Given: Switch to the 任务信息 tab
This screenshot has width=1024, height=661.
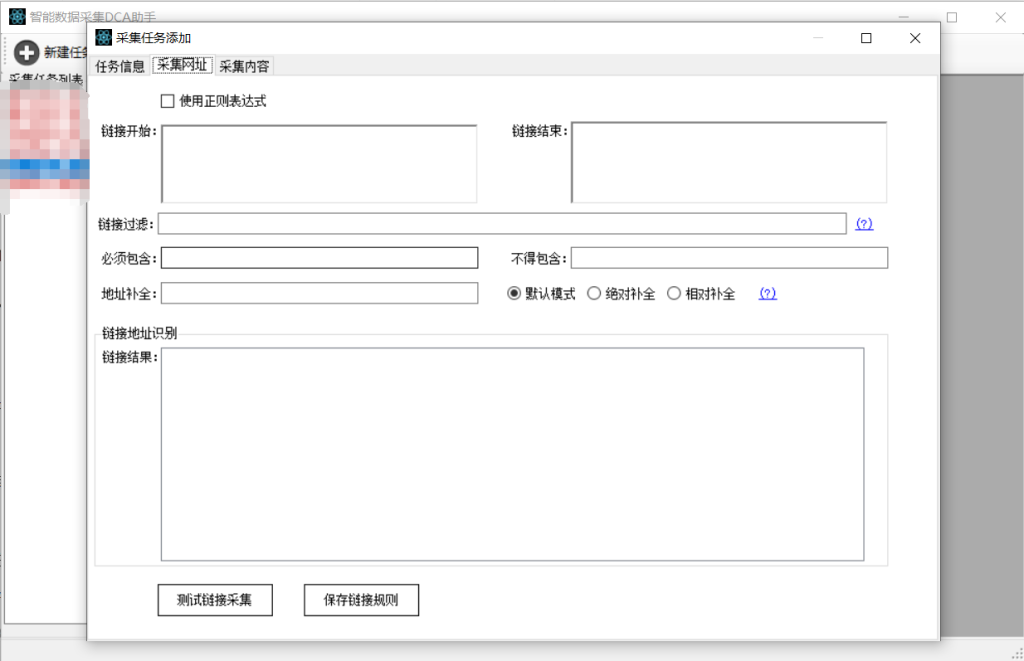Looking at the screenshot, I should tap(120, 66).
